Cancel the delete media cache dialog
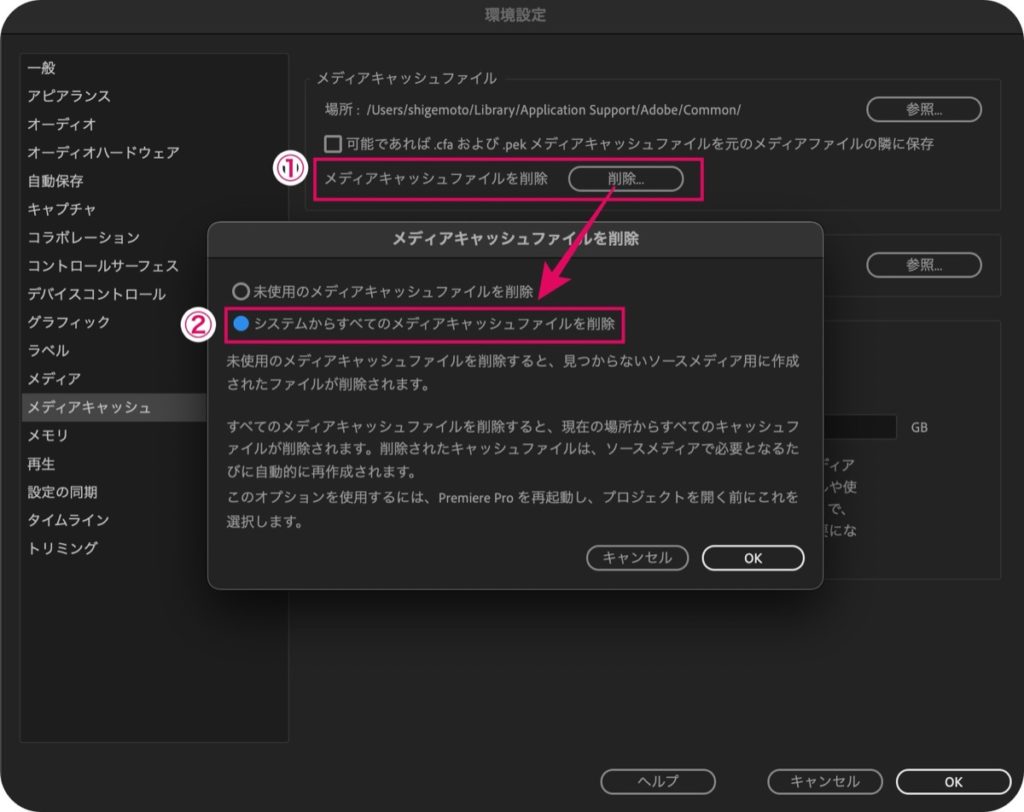The width and height of the screenshot is (1024, 812). point(637,558)
